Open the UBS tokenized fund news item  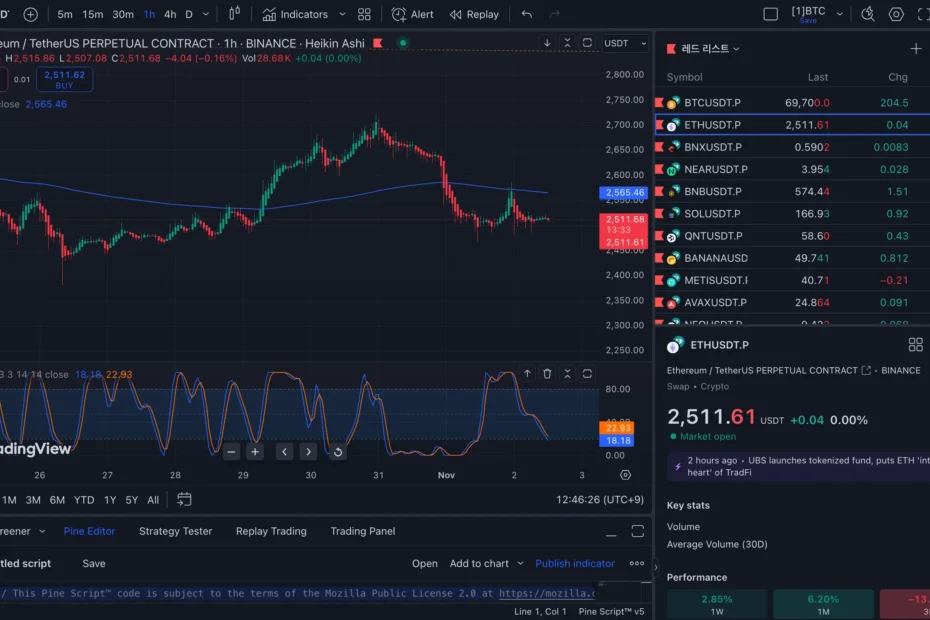pos(798,466)
